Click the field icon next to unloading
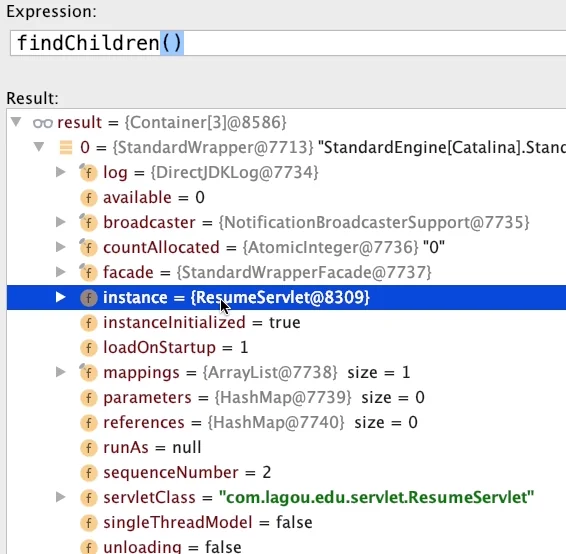The height and width of the screenshot is (554, 566). (x=88, y=547)
